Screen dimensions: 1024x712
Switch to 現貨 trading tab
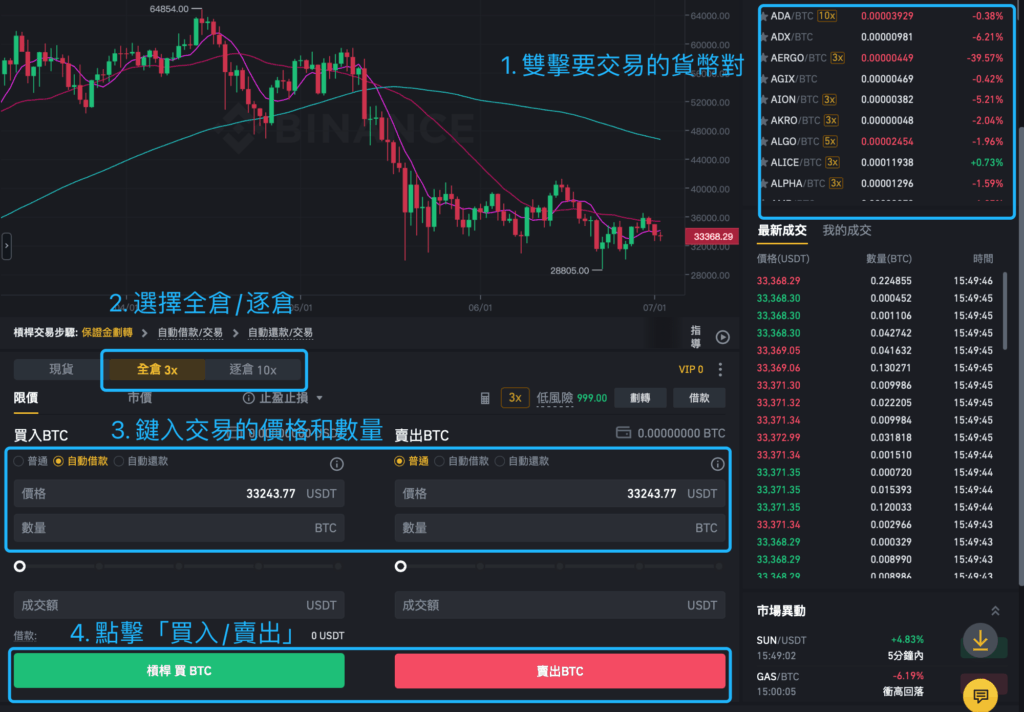click(x=61, y=370)
